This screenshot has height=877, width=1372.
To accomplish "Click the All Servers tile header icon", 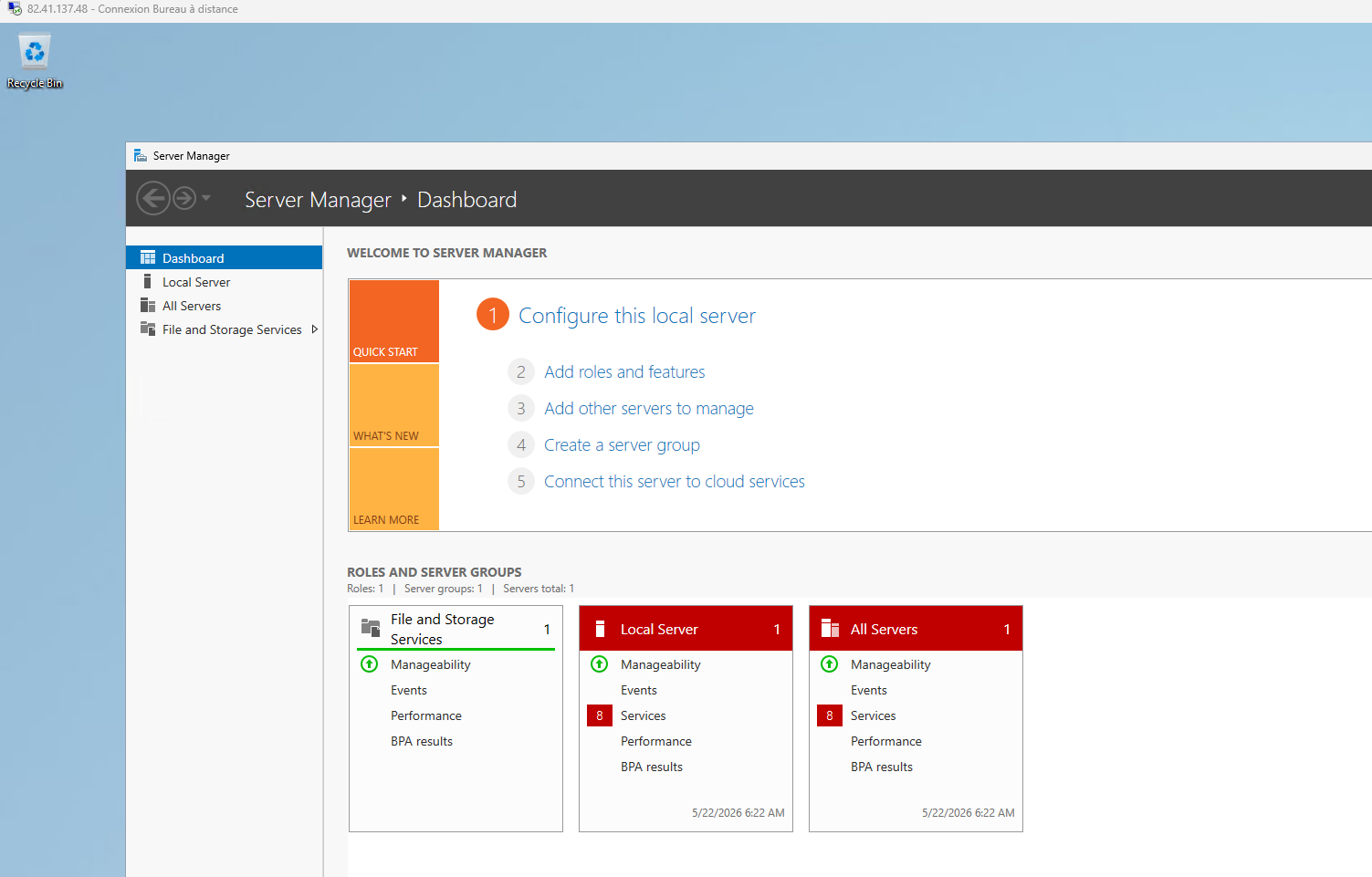I will [x=830, y=629].
